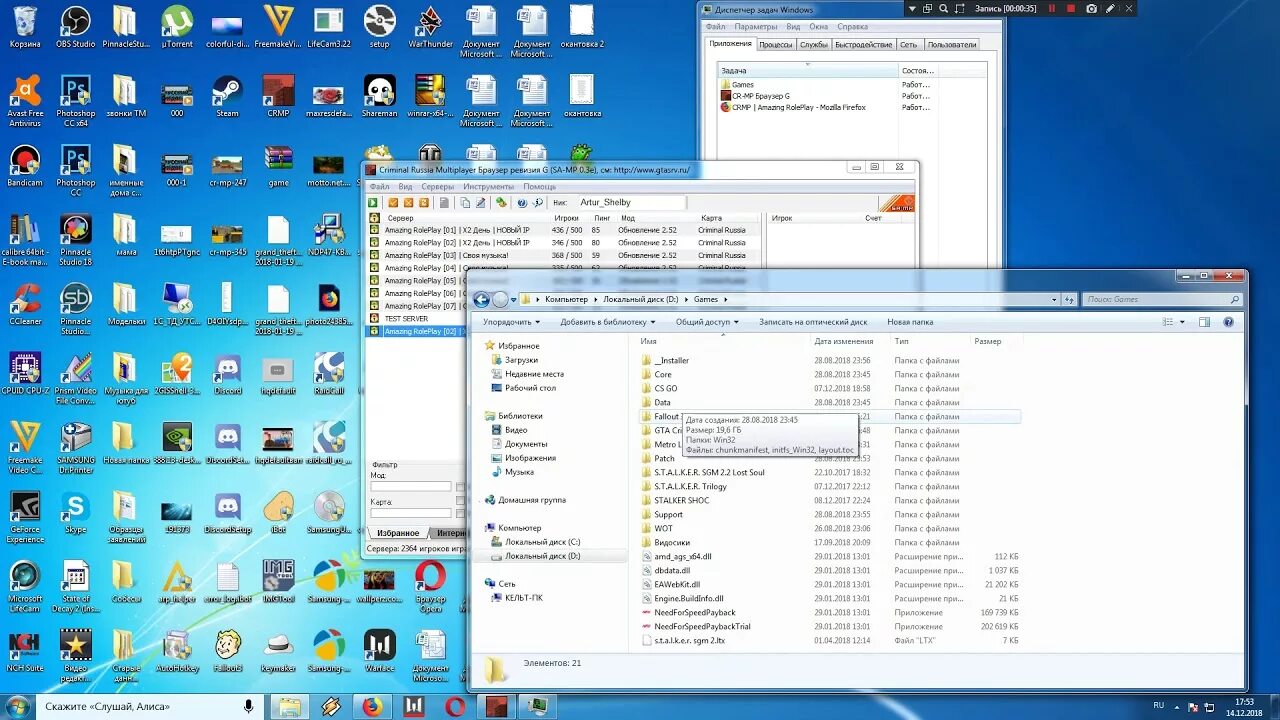Viewport: 1280px width, 720px height.
Task: Select the OBS Studio desktop icon
Action: point(76,27)
